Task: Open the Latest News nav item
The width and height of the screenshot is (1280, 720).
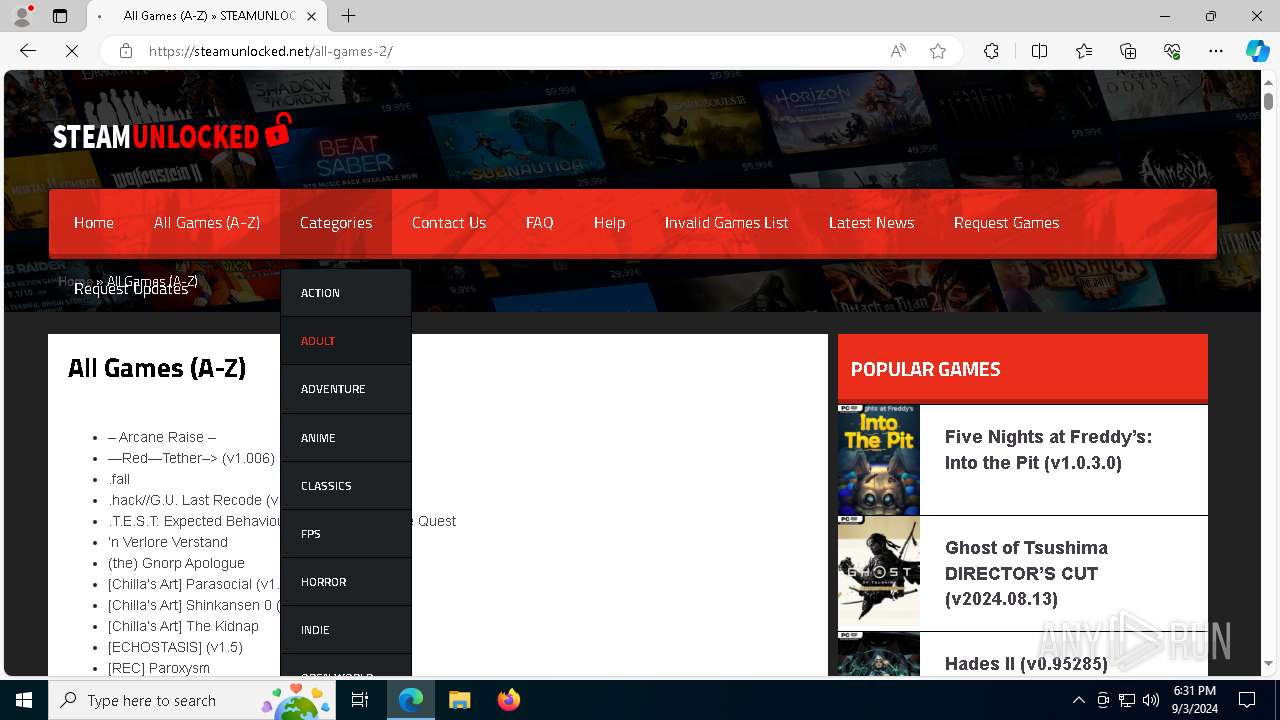Action: click(x=872, y=223)
